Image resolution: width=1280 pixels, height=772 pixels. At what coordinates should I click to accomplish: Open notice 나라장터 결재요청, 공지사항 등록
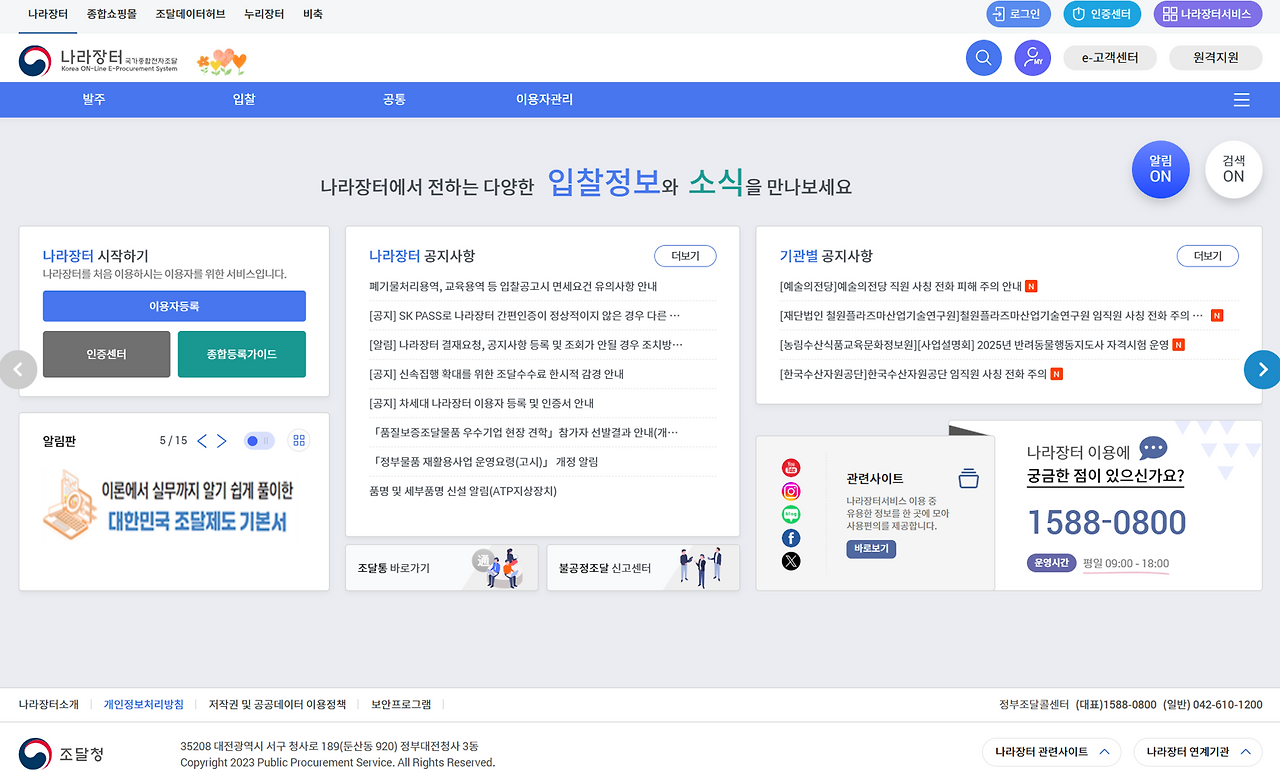coord(526,344)
